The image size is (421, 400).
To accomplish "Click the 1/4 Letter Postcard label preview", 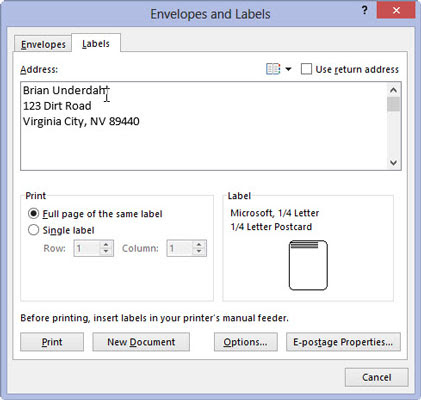I will (x=308, y=265).
